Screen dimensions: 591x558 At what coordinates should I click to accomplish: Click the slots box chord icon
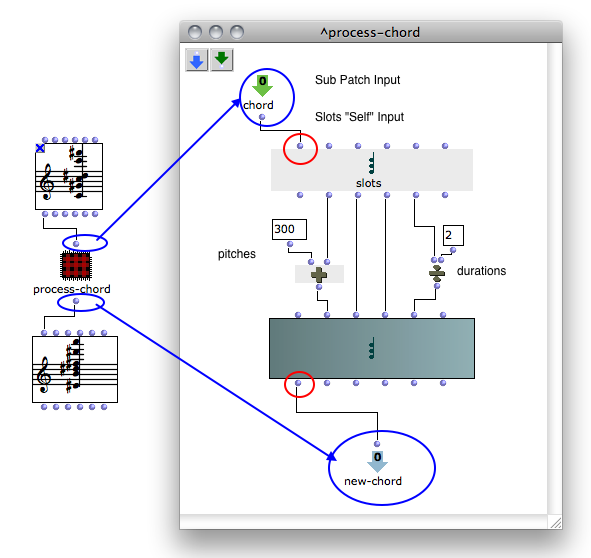click(x=372, y=163)
